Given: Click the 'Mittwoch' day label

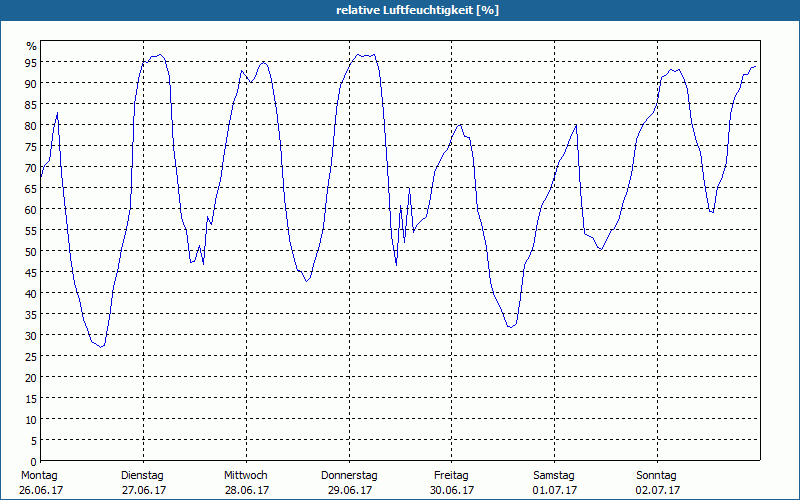Looking at the screenshot, I should 245,476.
